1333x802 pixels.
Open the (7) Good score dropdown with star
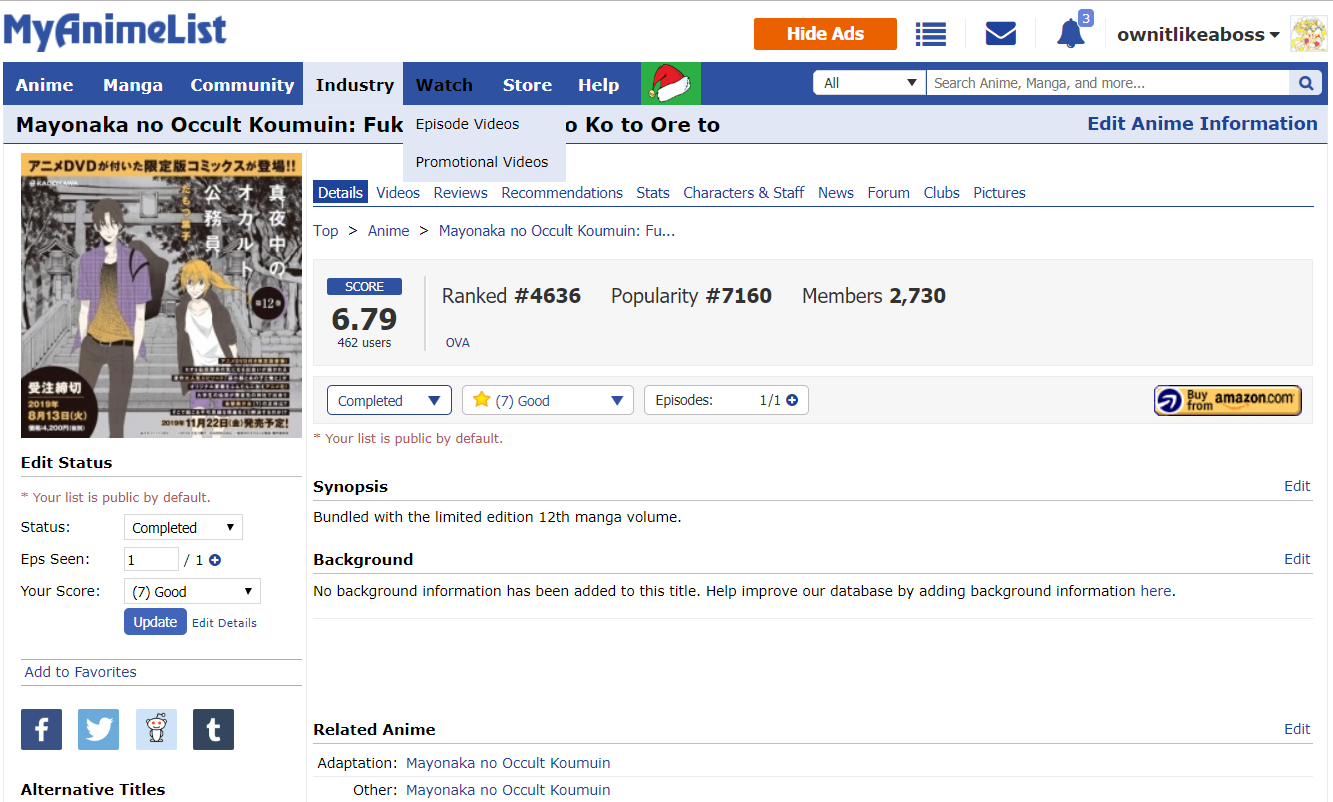coord(547,401)
